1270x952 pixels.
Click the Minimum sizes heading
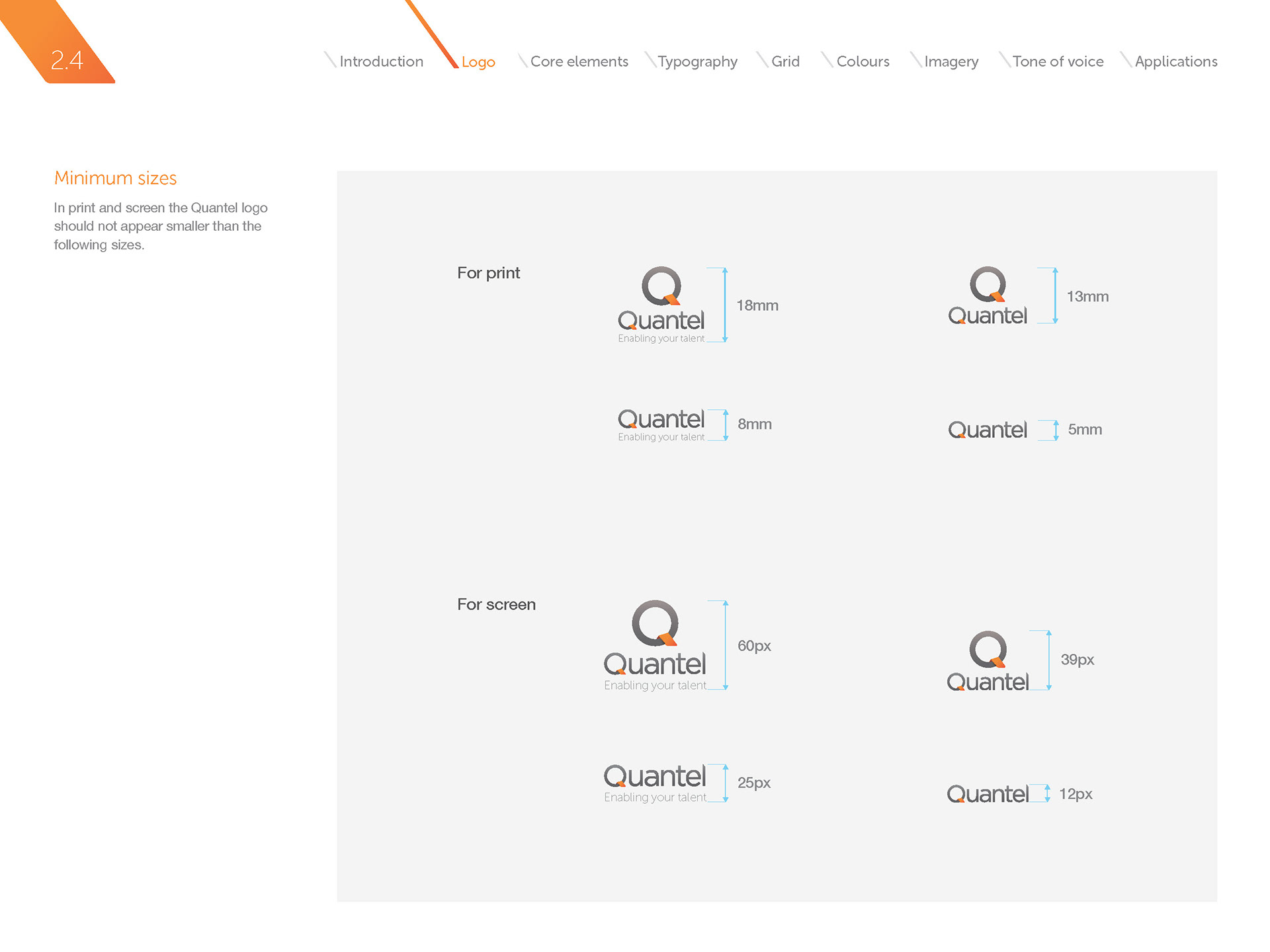(115, 178)
